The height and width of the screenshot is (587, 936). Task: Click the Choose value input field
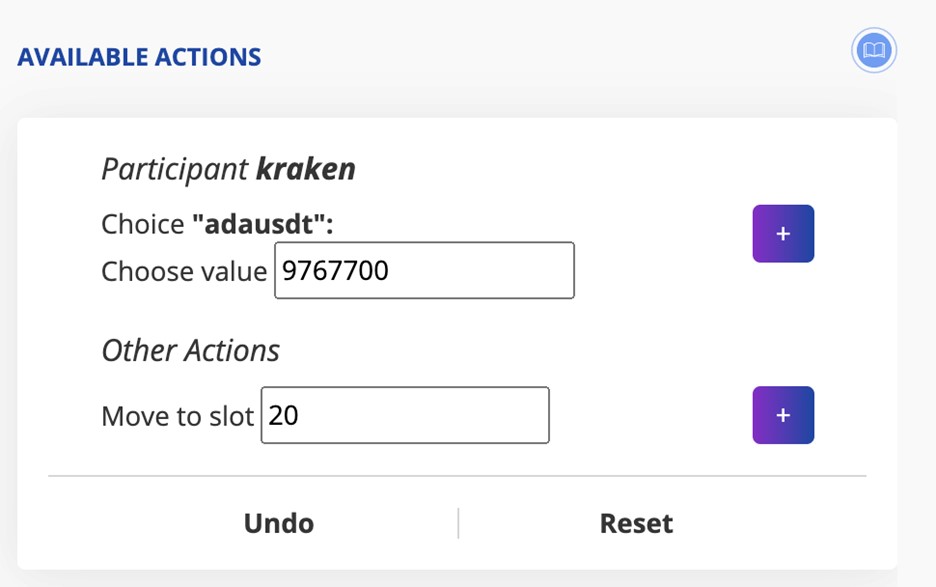click(x=424, y=271)
